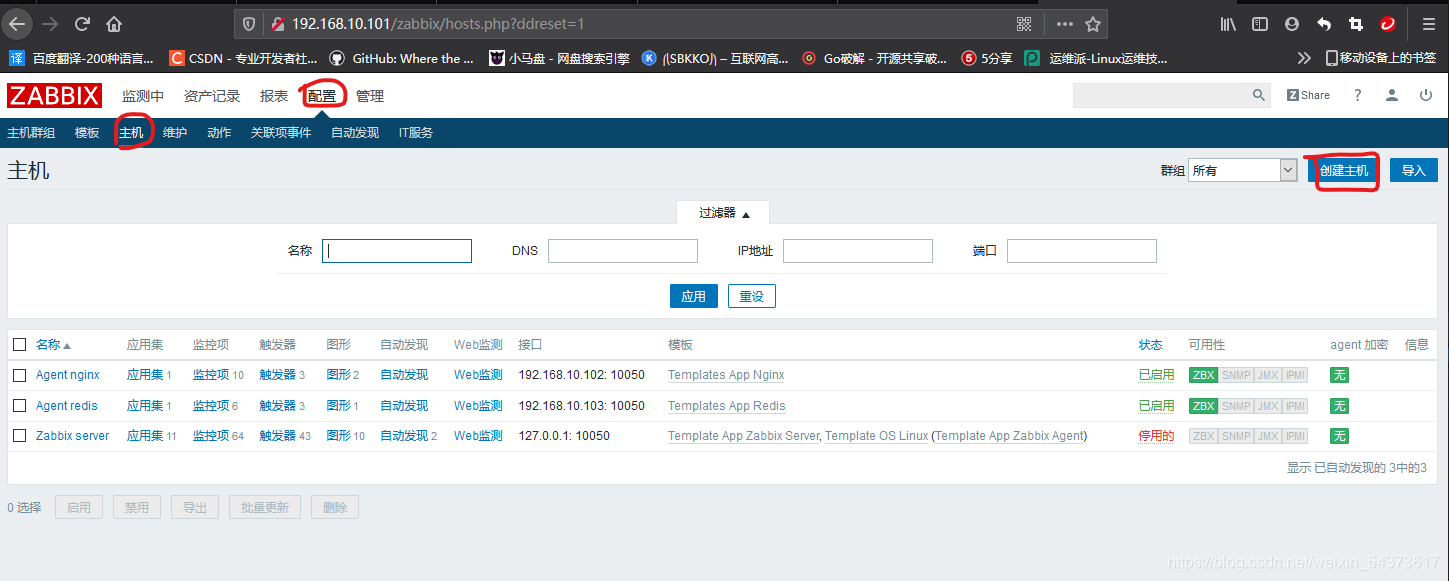Sort hosts by 名称 column

[x=53, y=344]
